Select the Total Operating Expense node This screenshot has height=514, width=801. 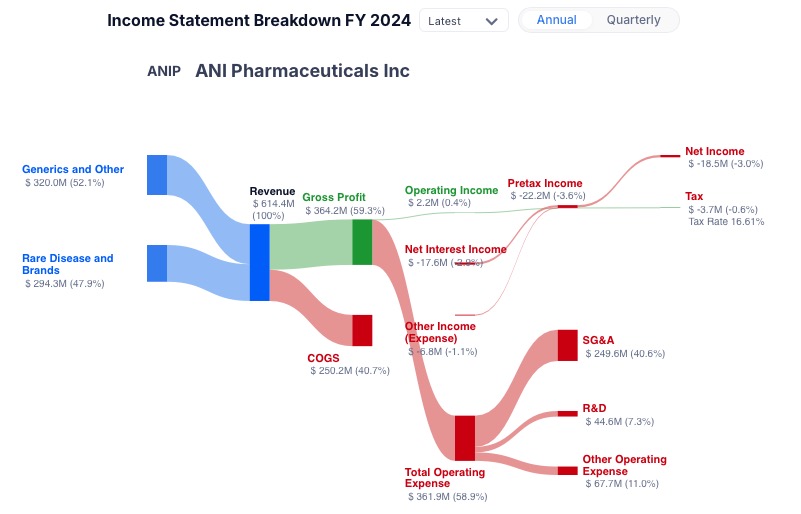pyautogui.click(x=465, y=437)
